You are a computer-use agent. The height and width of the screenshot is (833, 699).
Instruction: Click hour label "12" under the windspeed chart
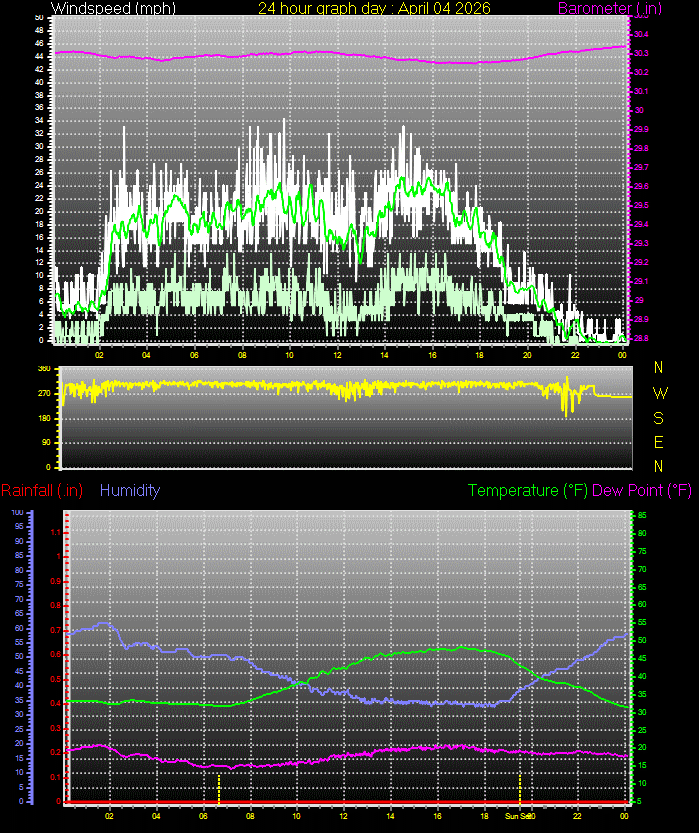pyautogui.click(x=337, y=355)
